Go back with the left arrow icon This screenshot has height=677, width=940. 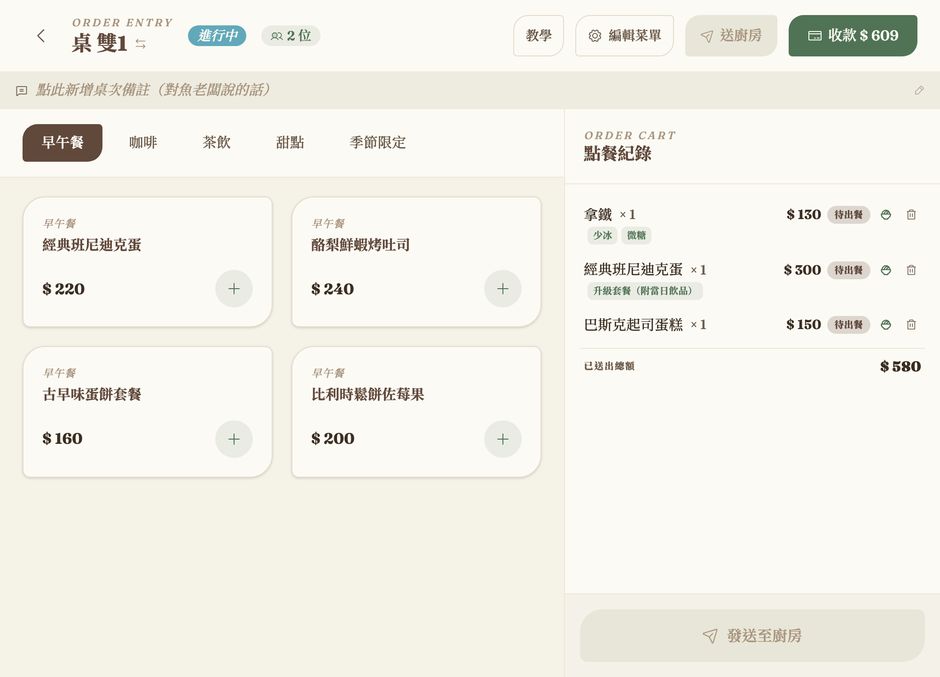pos(41,36)
